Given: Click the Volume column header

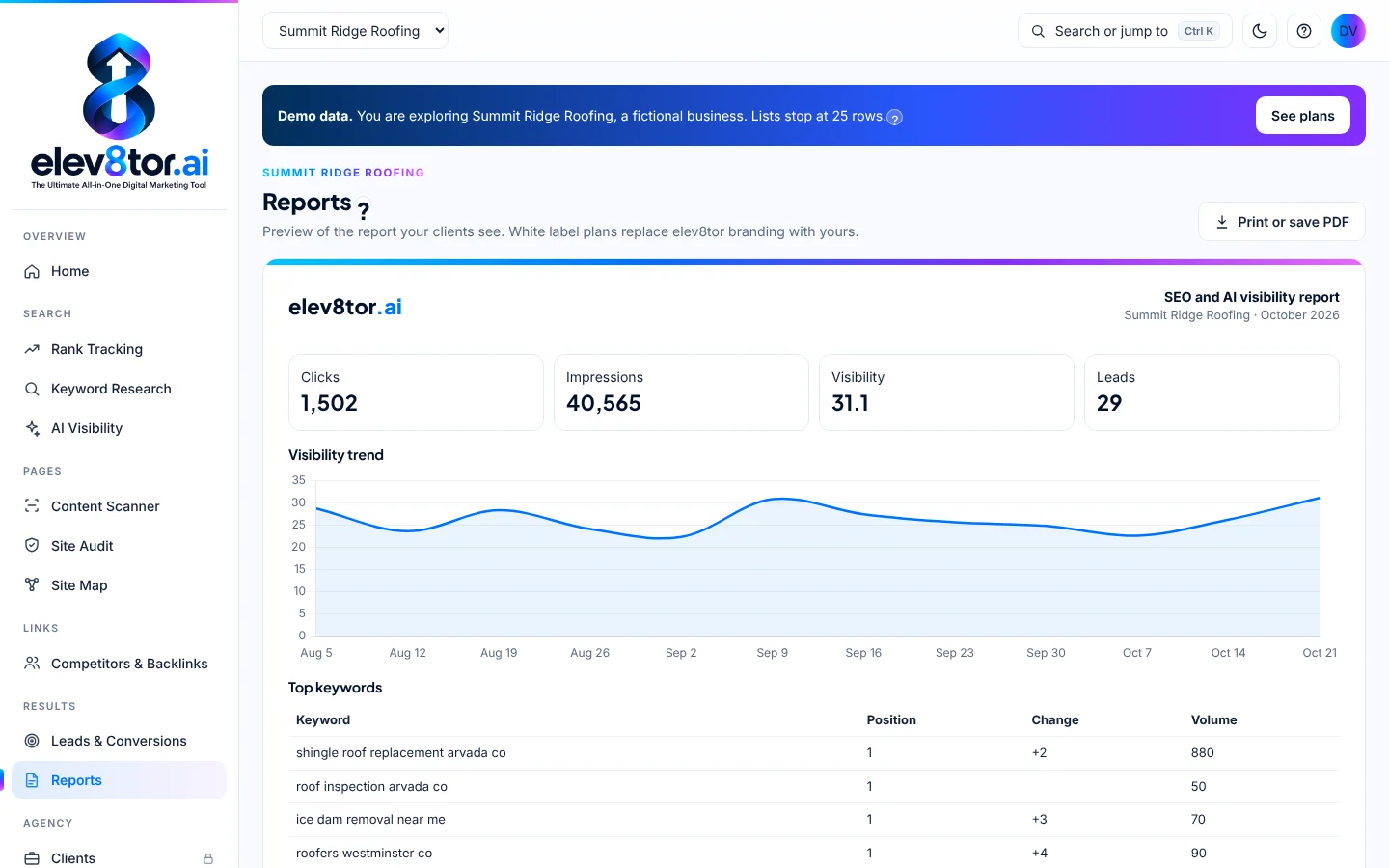Looking at the screenshot, I should (1213, 720).
